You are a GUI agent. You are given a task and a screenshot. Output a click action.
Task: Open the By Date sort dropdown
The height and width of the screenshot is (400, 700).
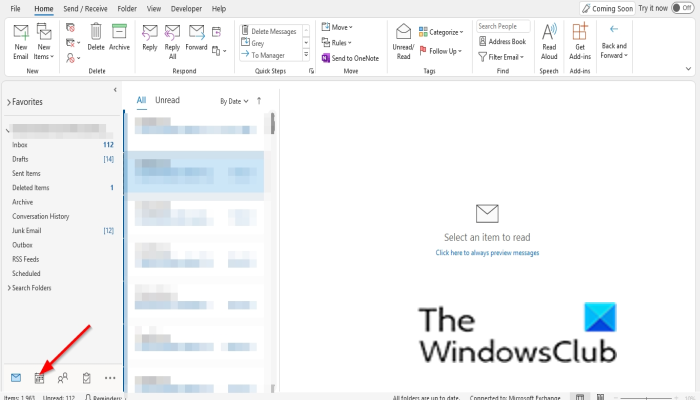(234, 101)
